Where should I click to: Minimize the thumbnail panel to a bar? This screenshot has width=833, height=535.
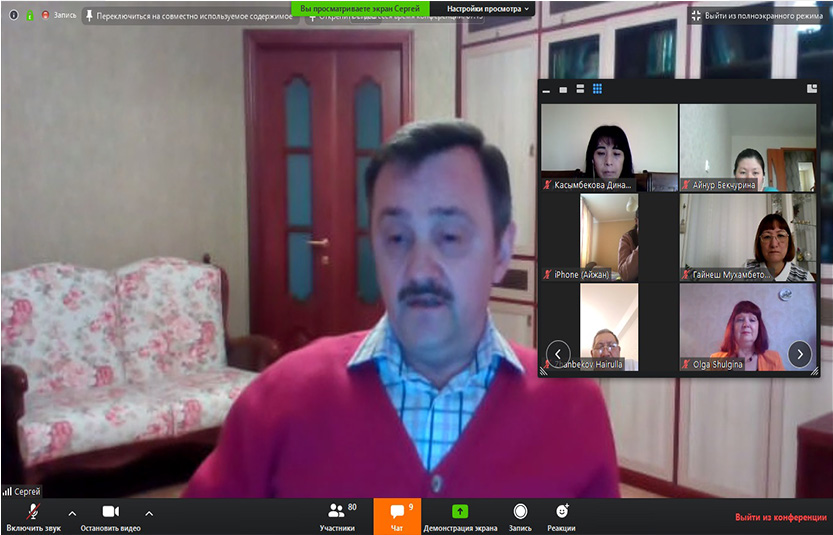[x=547, y=90]
